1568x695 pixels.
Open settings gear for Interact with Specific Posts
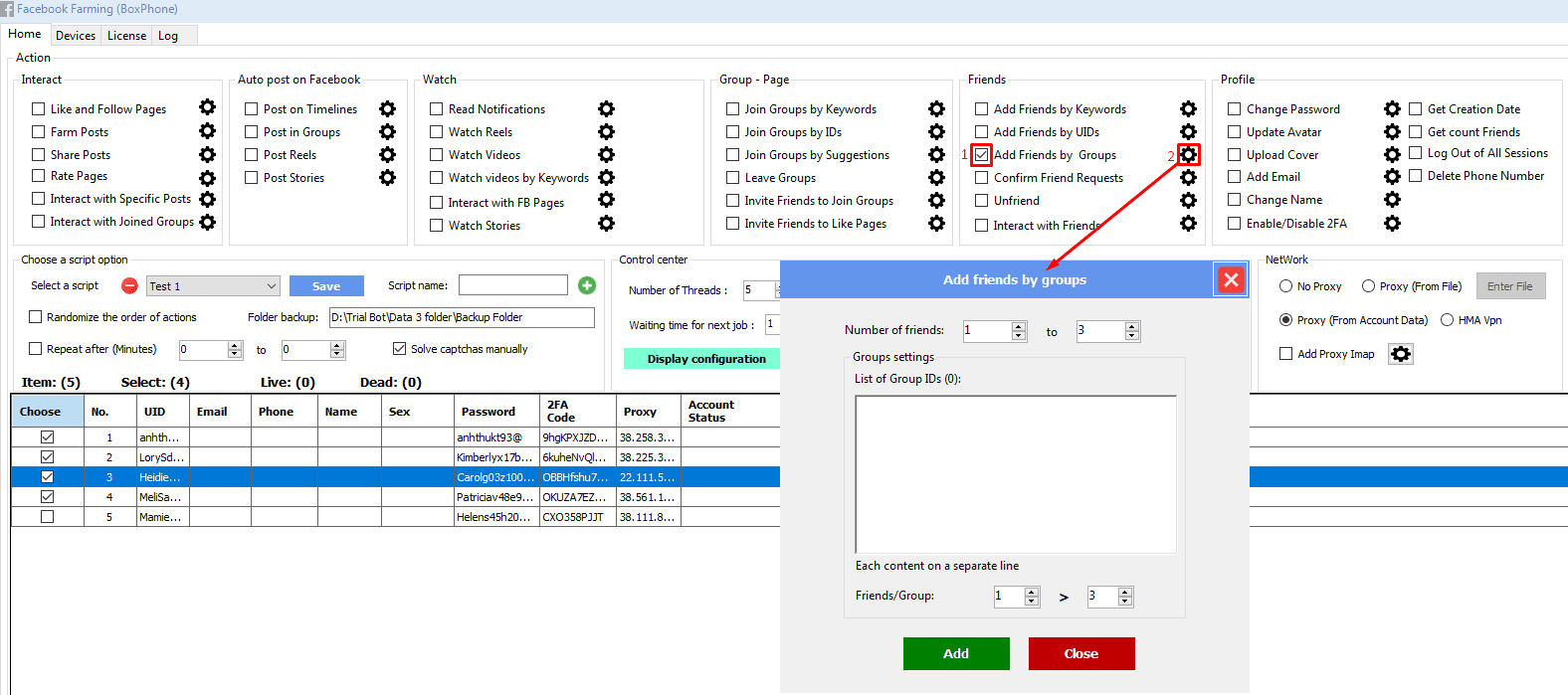point(207,199)
